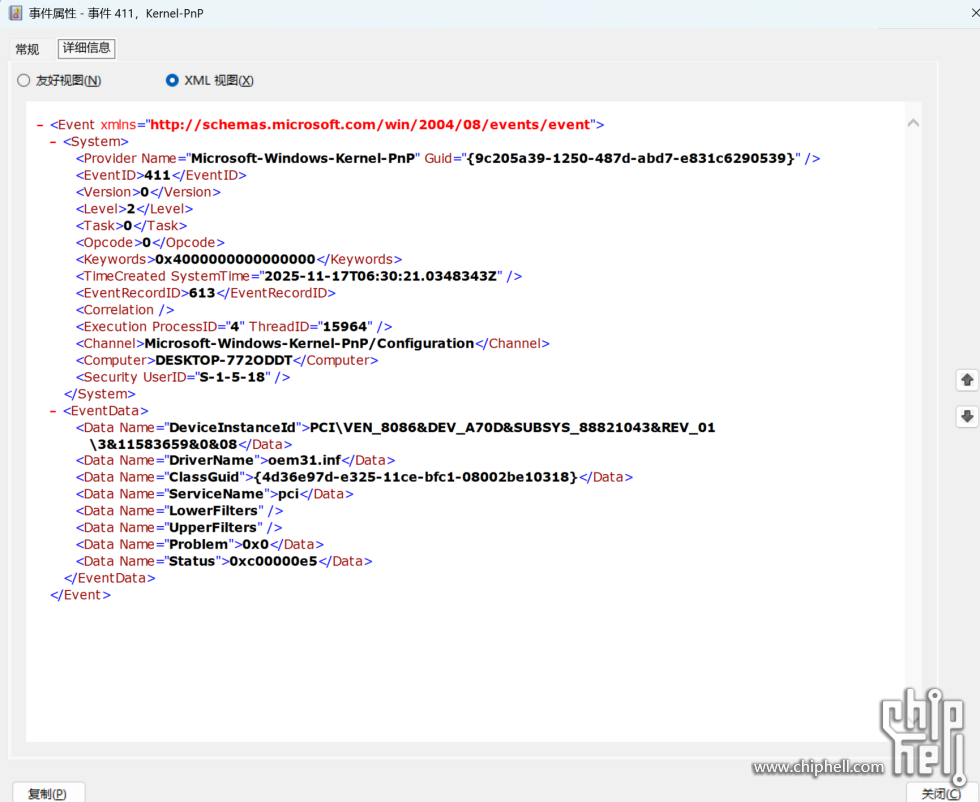Select the XML 视图 radio button
This screenshot has width=980, height=802.
[x=172, y=81]
